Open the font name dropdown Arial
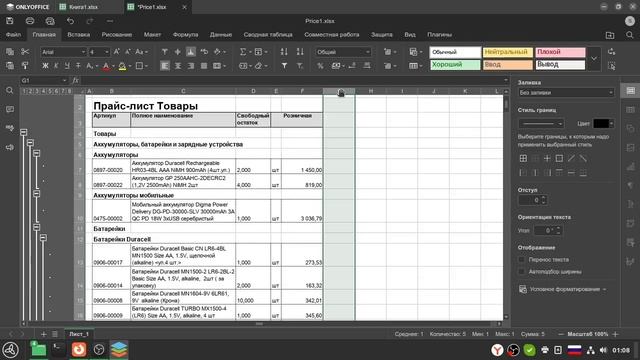 coord(83,52)
